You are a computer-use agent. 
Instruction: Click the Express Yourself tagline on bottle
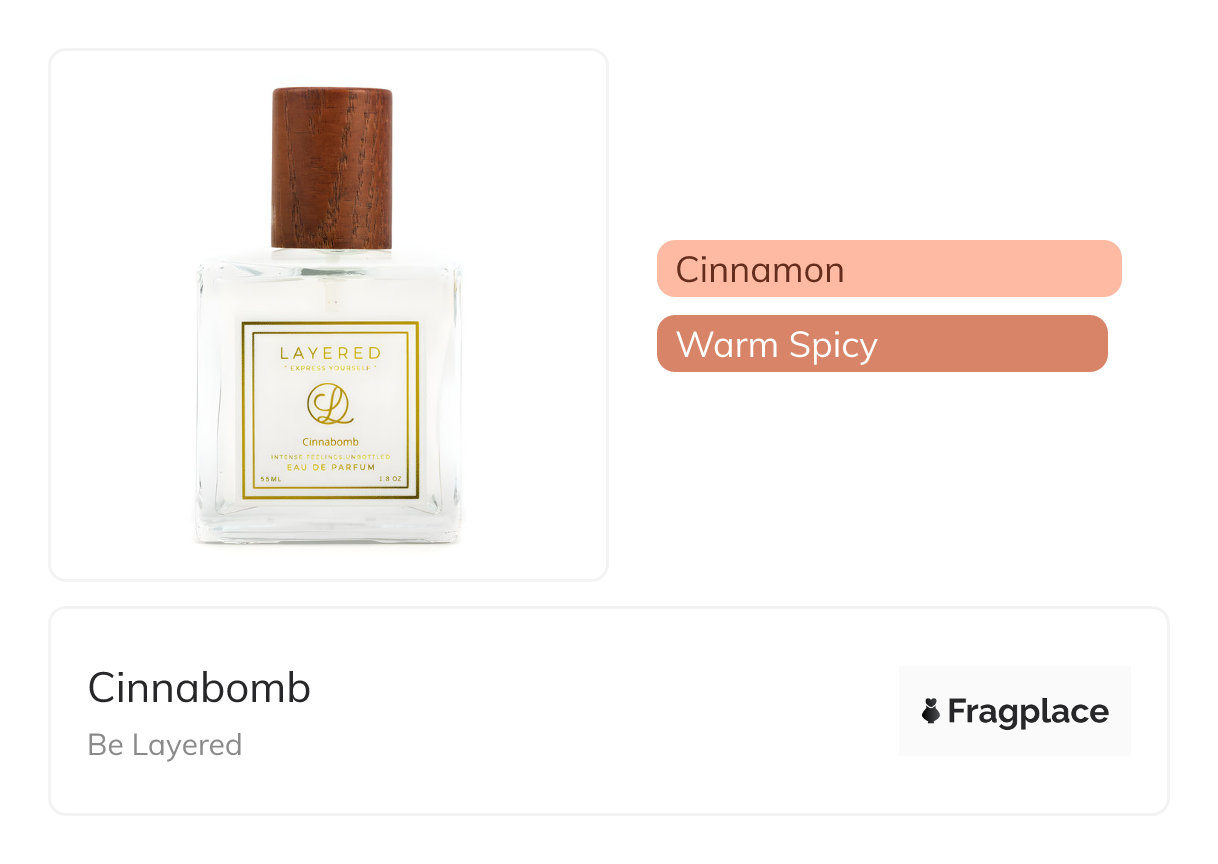click(x=329, y=369)
